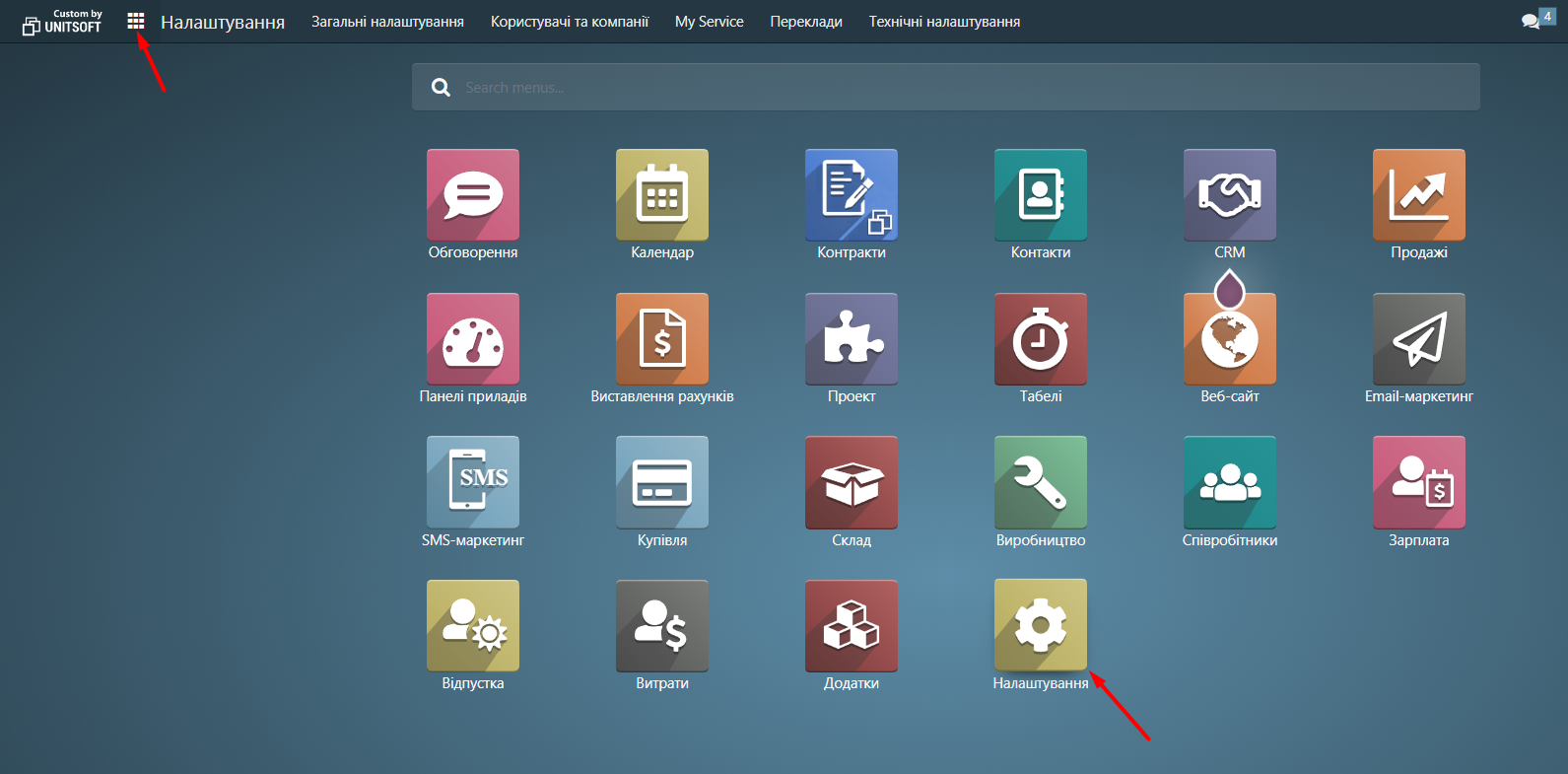The height and width of the screenshot is (774, 1568).
Task: Open the CRM handshake icon
Action: [1230, 195]
